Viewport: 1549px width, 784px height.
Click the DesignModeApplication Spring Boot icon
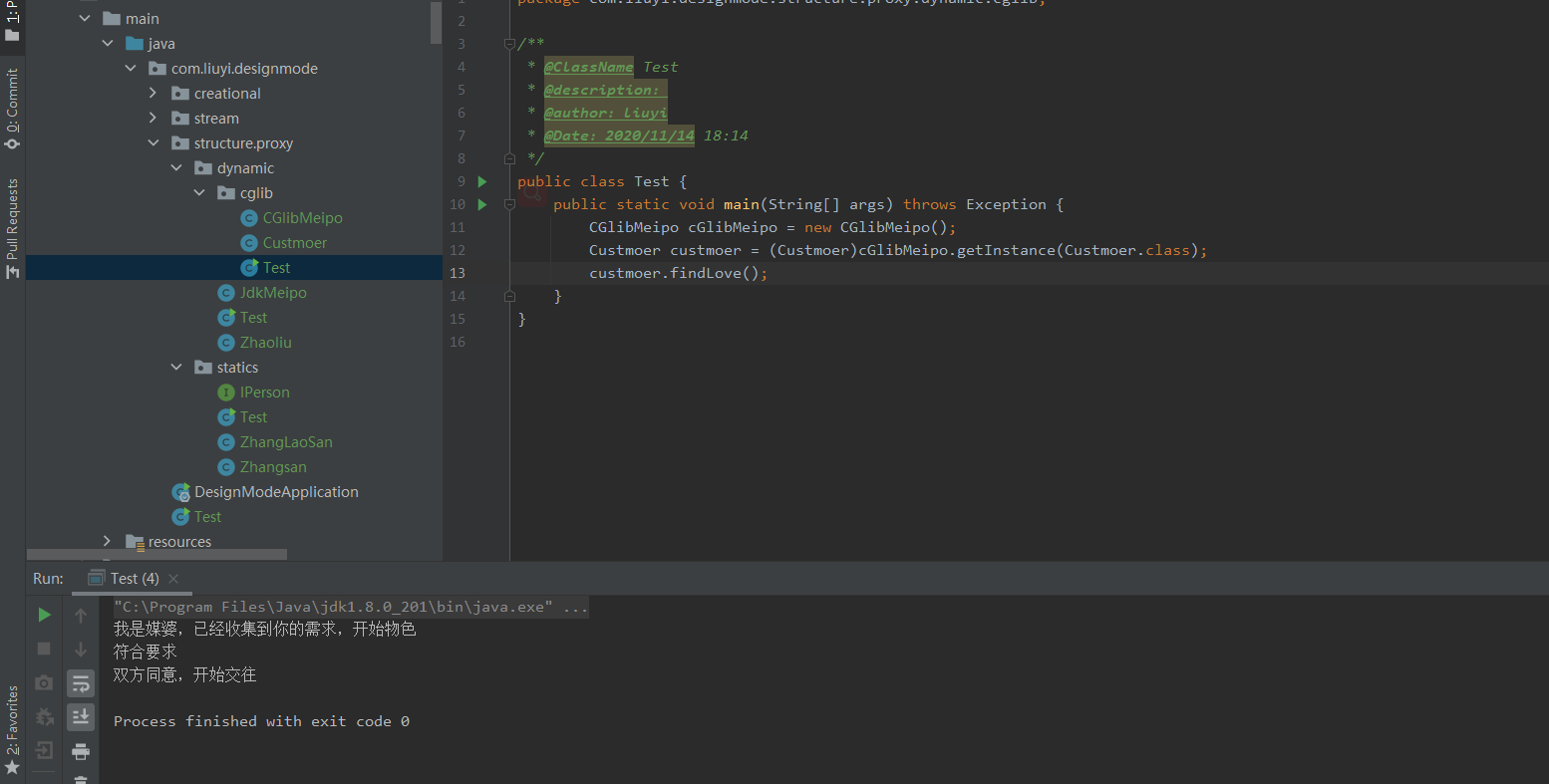pyautogui.click(x=180, y=492)
